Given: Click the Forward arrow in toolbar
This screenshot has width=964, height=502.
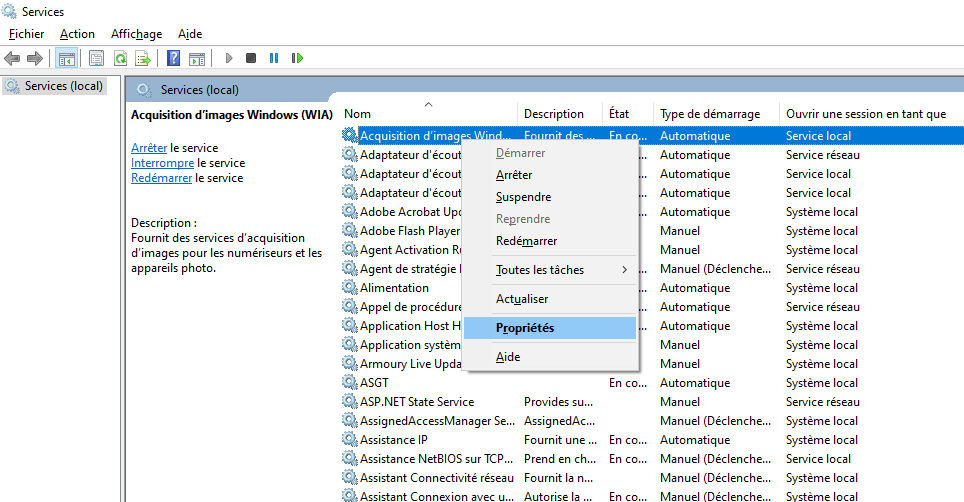Looking at the screenshot, I should tap(34, 58).
